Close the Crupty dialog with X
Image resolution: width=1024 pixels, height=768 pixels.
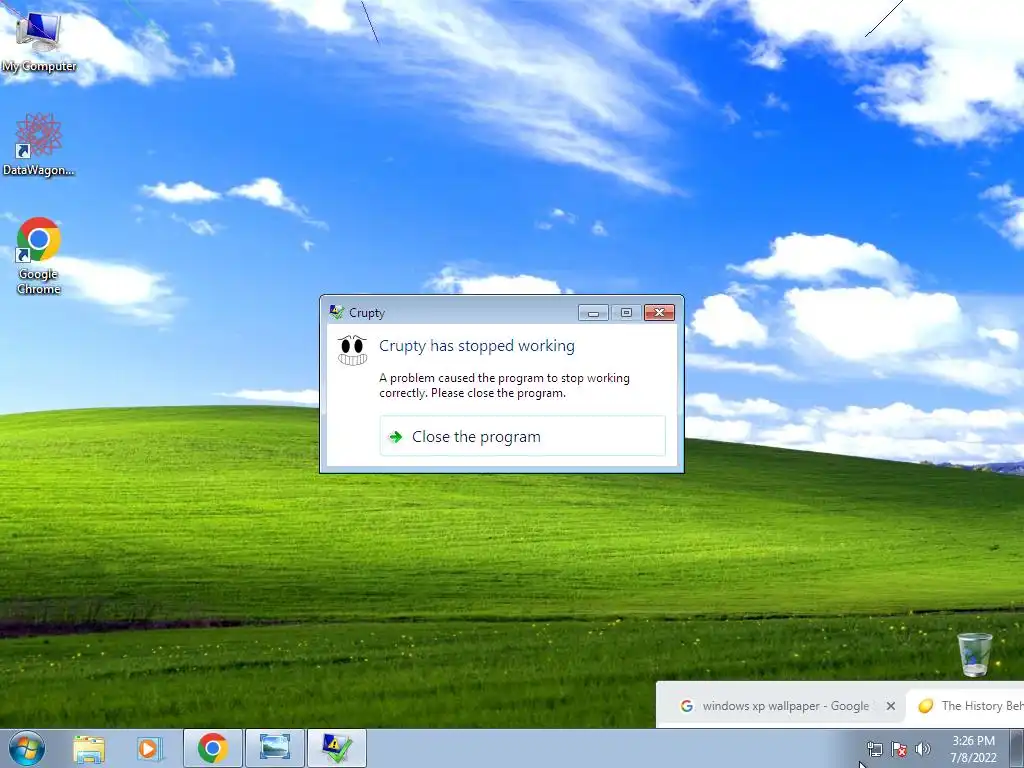(x=659, y=313)
